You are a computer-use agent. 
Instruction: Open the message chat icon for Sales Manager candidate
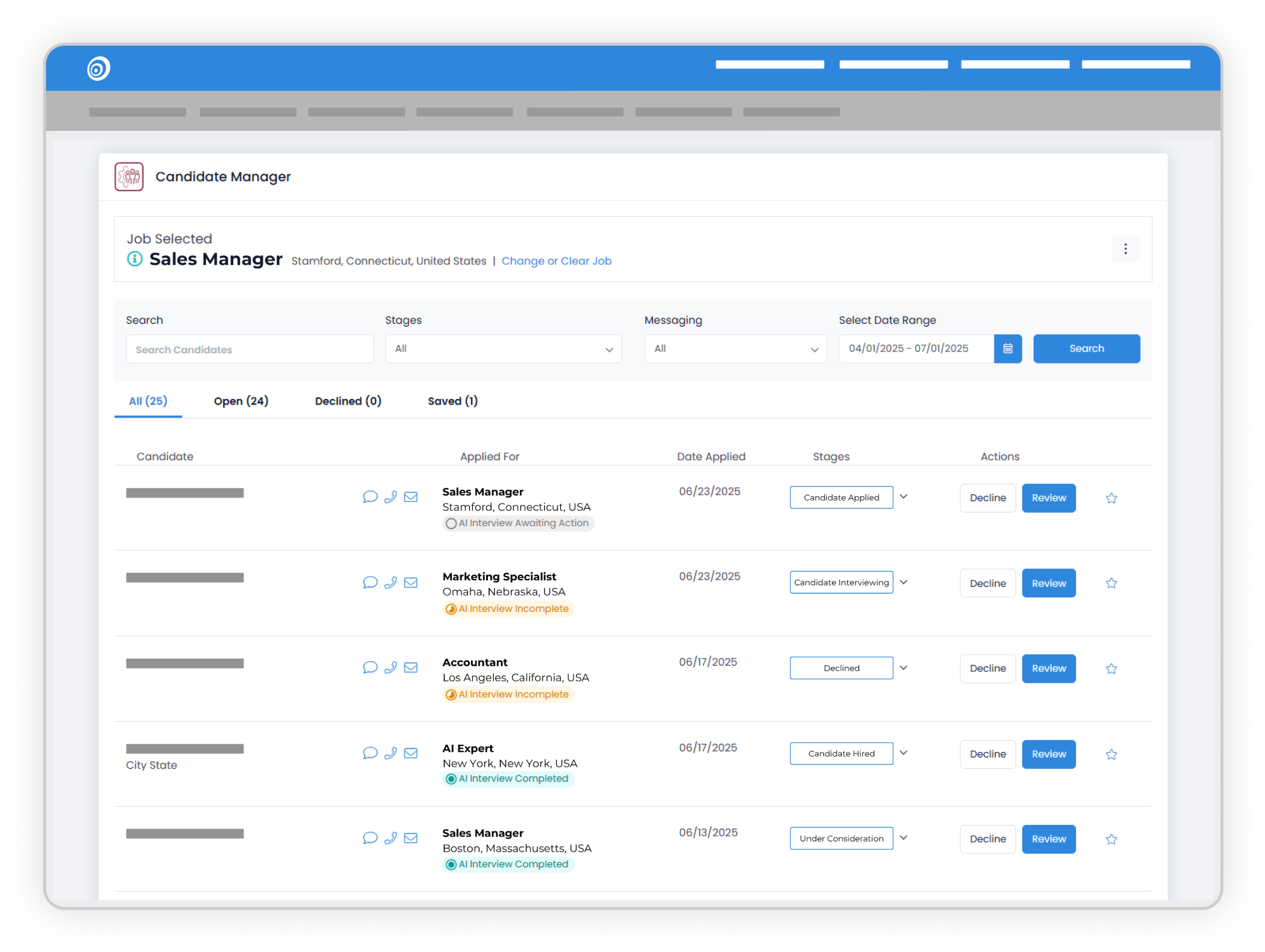point(370,497)
